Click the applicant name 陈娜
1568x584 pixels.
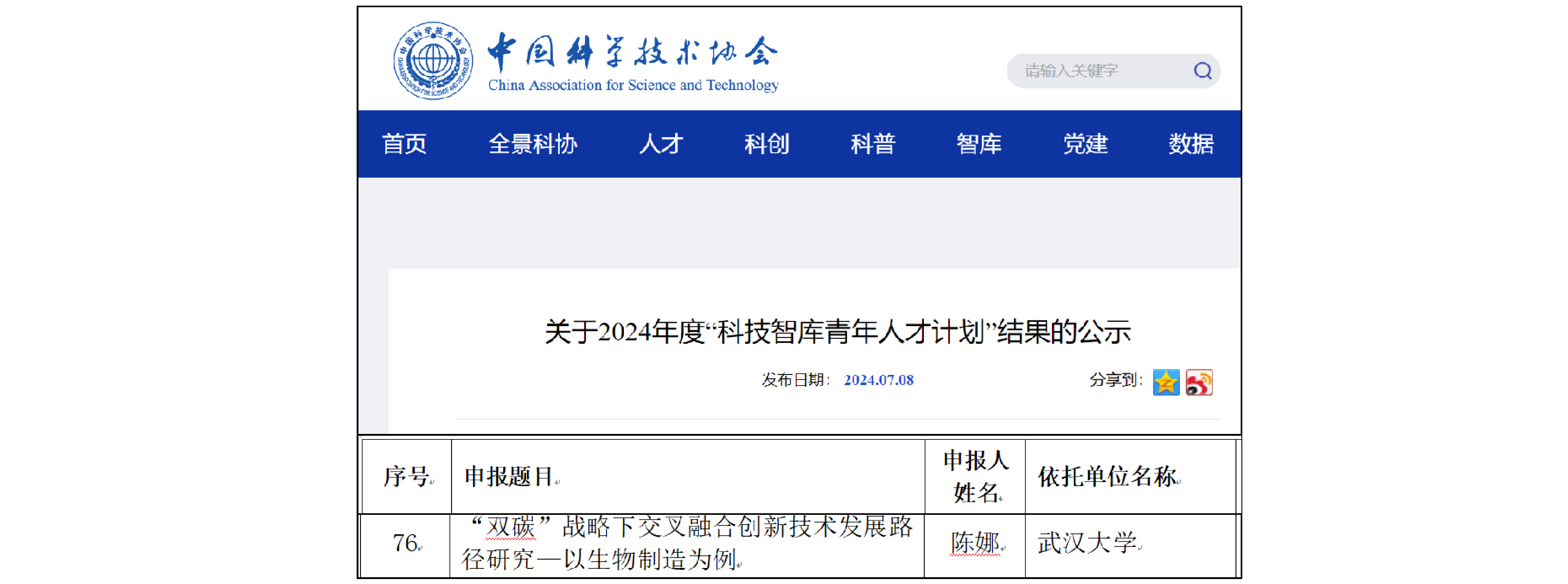[x=975, y=543]
